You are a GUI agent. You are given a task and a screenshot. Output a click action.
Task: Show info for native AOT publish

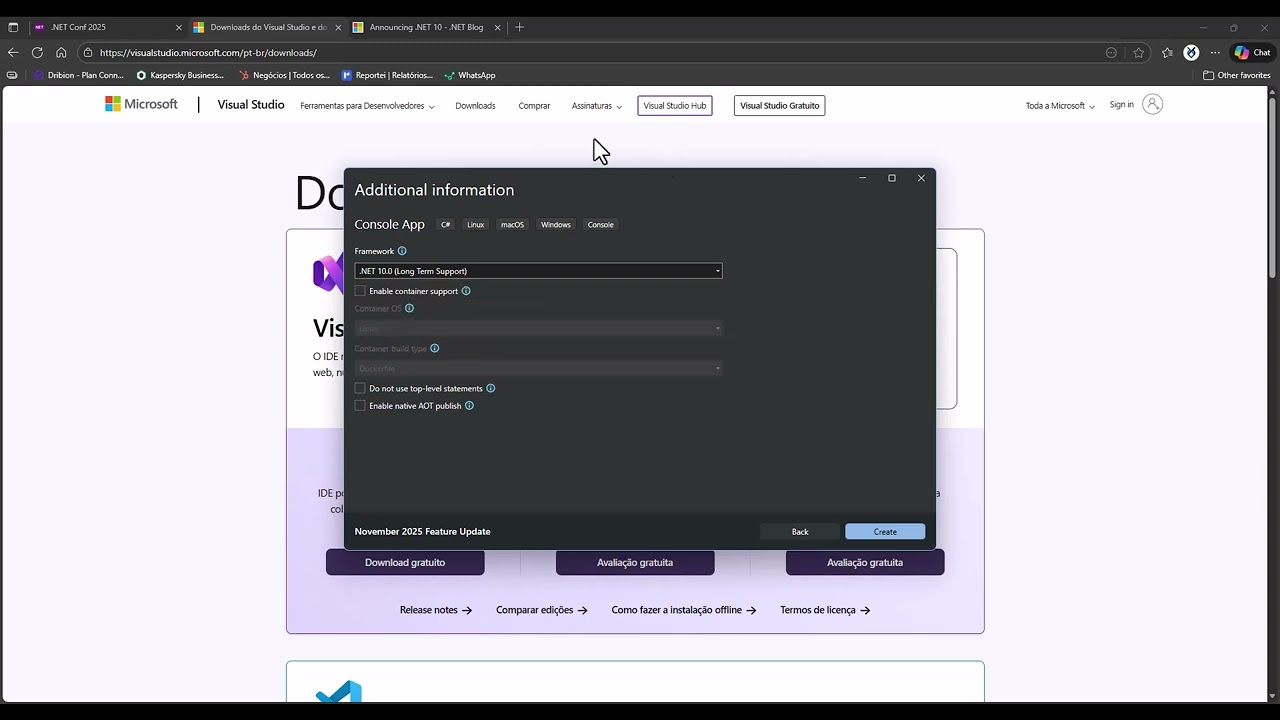(x=469, y=406)
